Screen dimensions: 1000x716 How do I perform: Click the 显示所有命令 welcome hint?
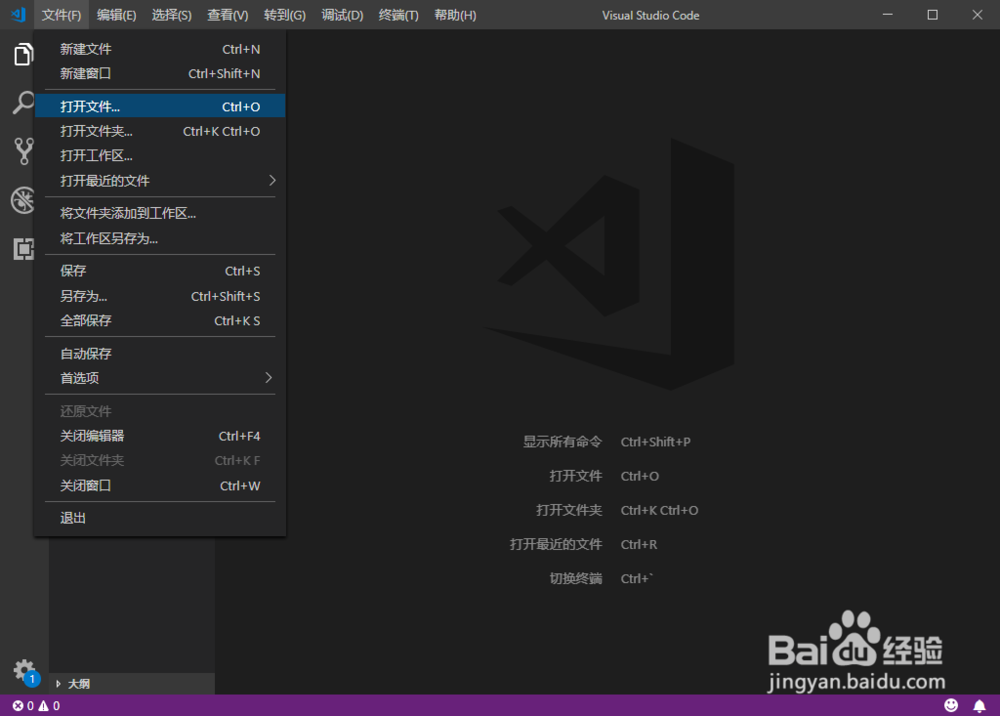coord(562,441)
